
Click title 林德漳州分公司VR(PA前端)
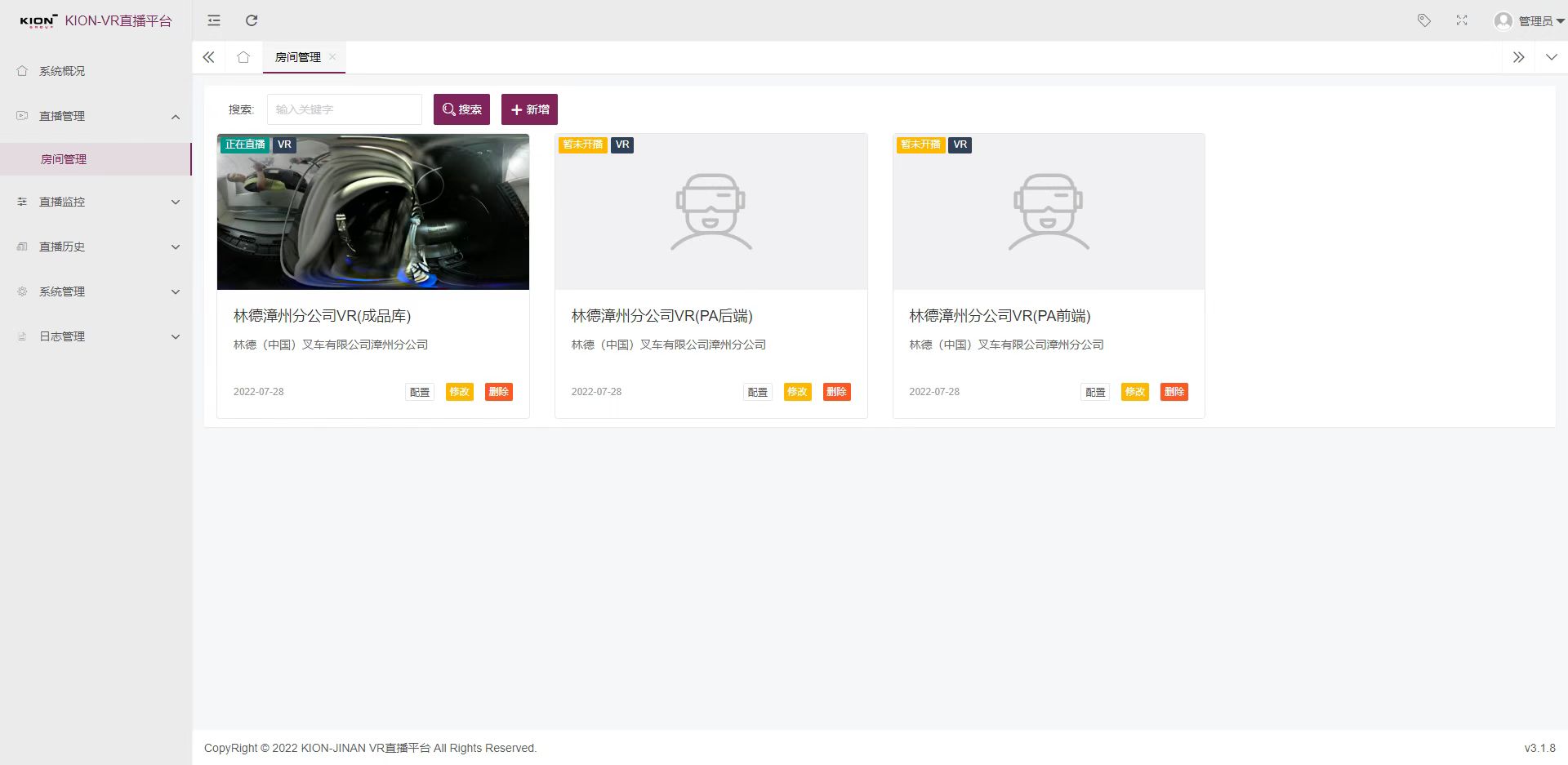(x=1000, y=316)
